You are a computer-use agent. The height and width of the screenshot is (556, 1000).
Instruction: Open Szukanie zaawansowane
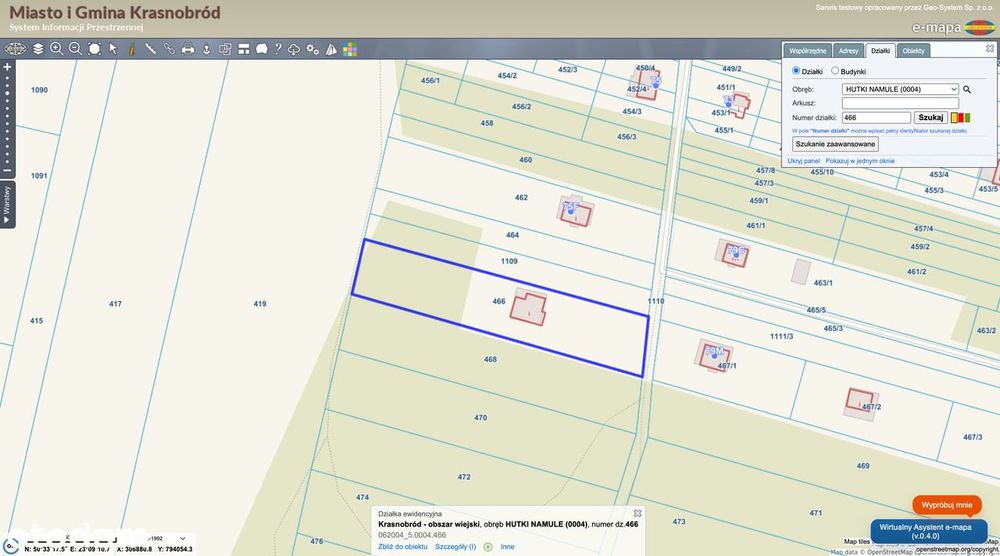[835, 144]
